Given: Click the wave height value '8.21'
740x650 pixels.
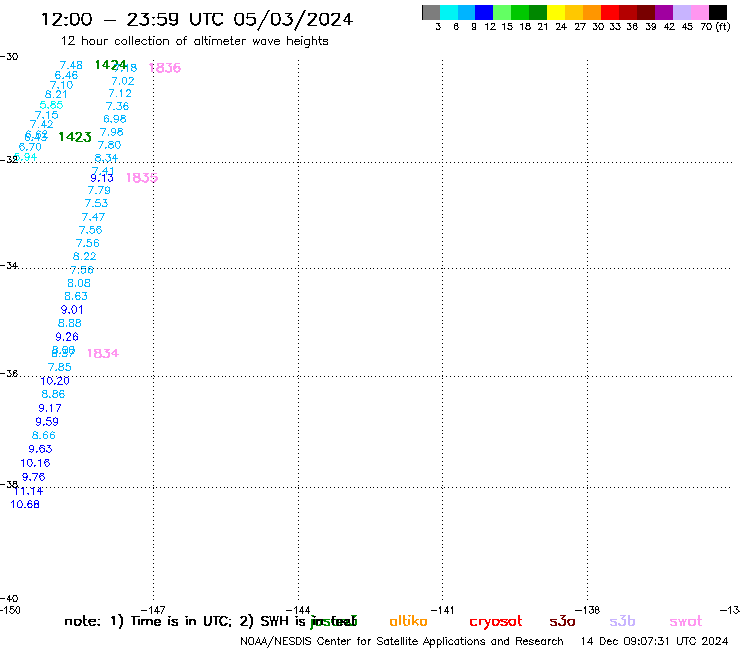Looking at the screenshot, I should pos(56,94).
